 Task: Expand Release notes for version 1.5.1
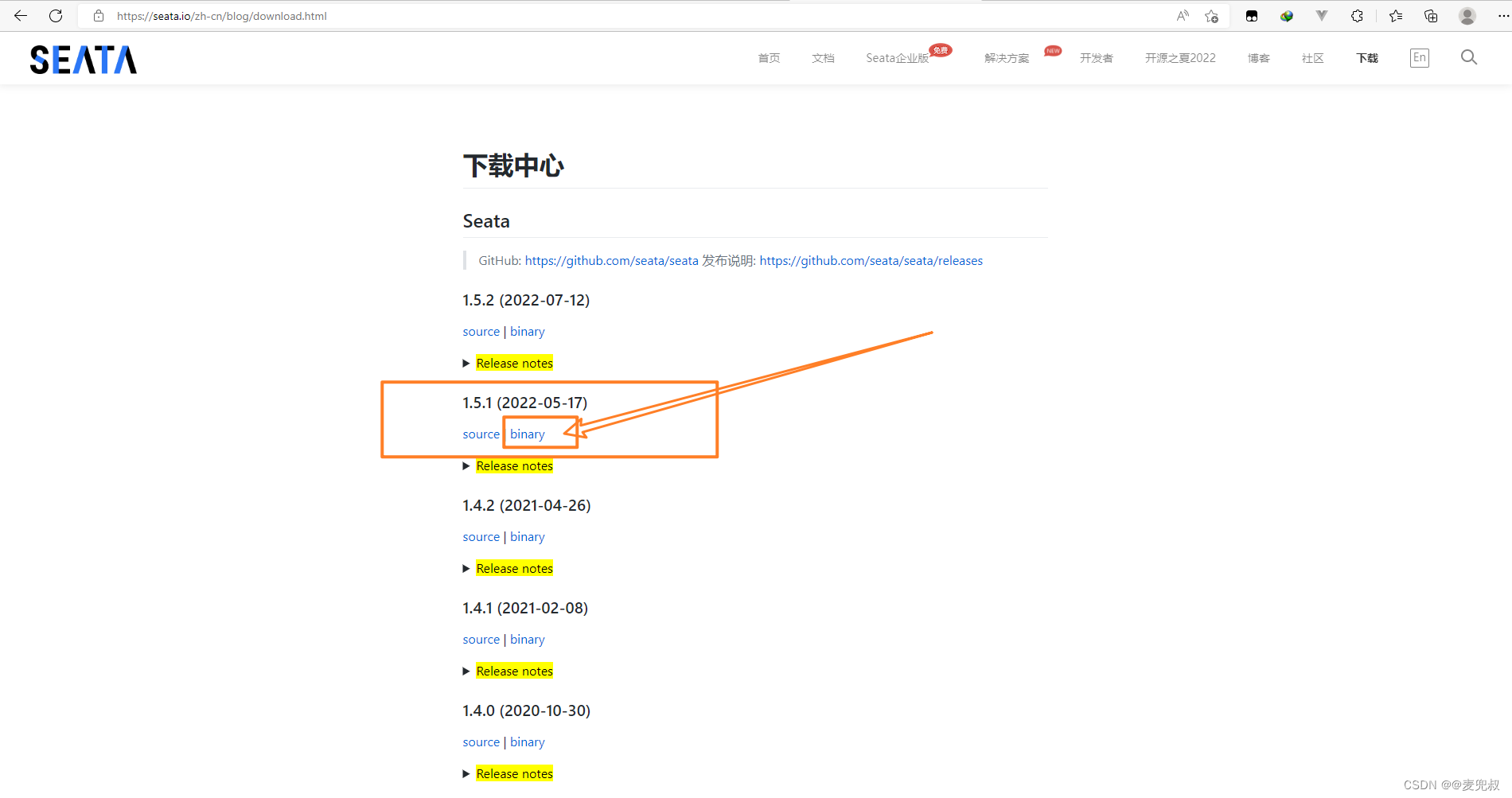514,465
